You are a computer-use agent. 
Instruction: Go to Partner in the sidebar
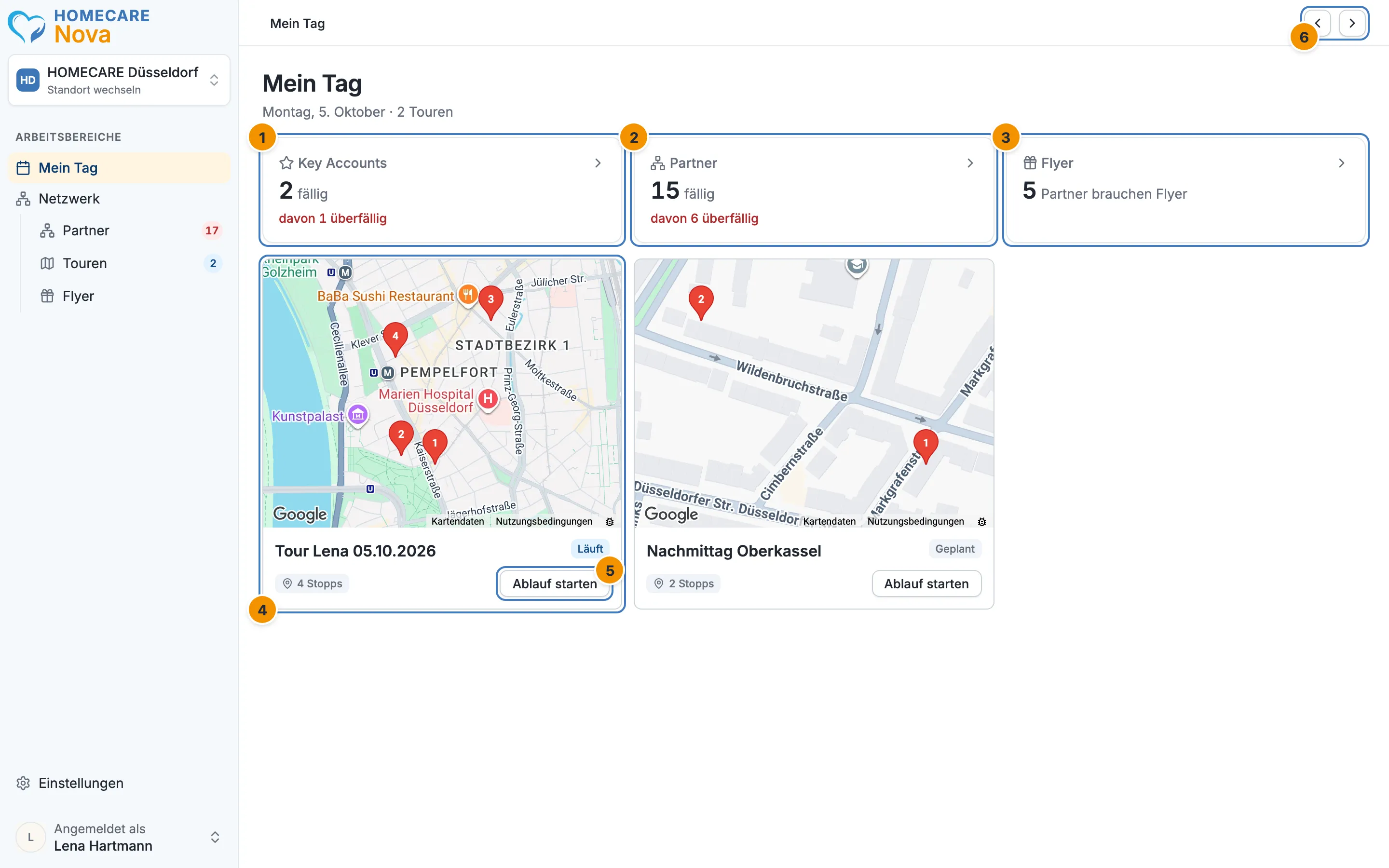click(x=131, y=230)
